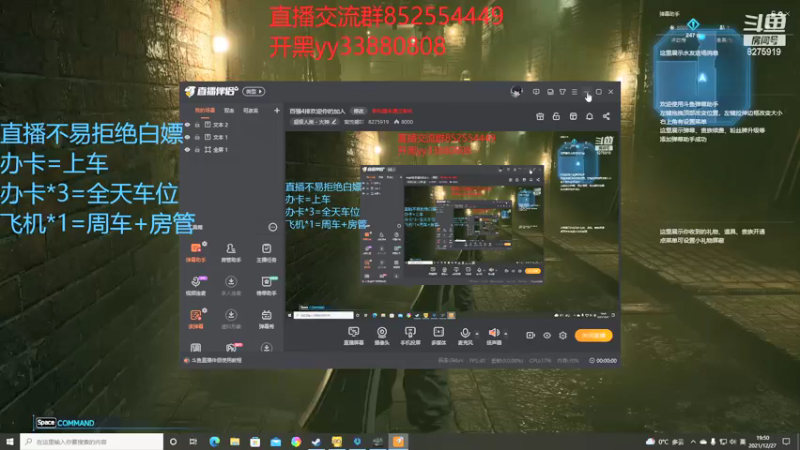This screenshot has height=450, width=800.
Task: Click the 弹幕助手 icon in the left panel
Action: pos(196,248)
